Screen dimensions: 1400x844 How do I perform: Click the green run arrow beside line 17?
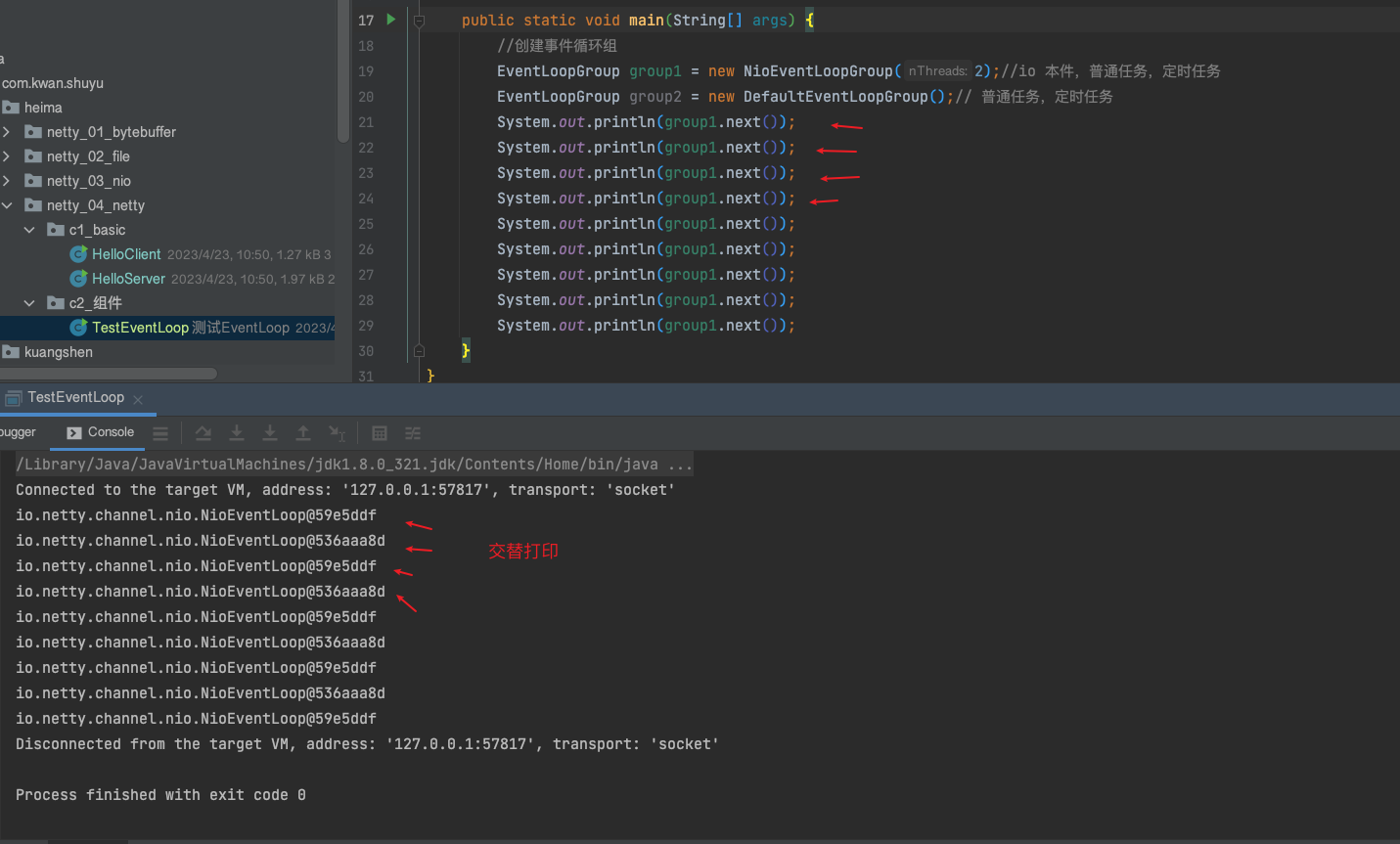(391, 19)
